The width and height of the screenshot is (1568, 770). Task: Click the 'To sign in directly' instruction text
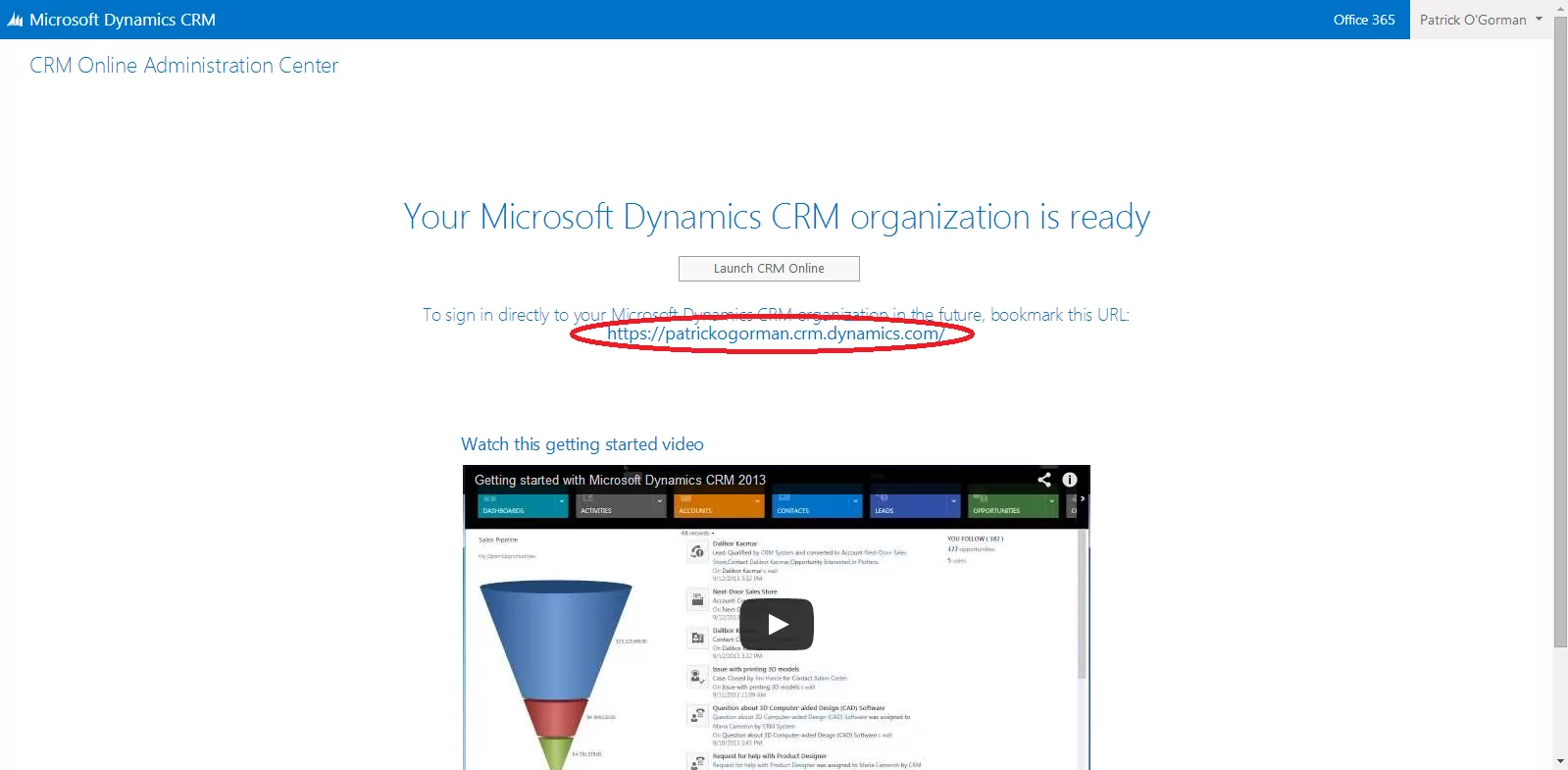(776, 315)
